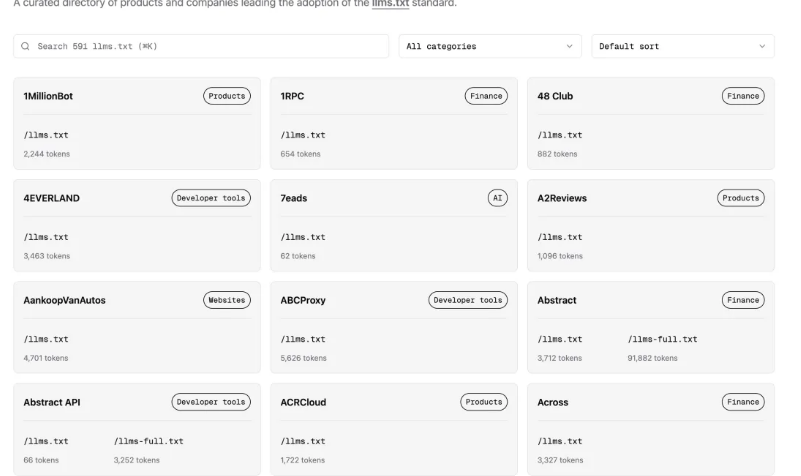Open the Default sort dropdown
The height and width of the screenshot is (476, 801).
682,46
